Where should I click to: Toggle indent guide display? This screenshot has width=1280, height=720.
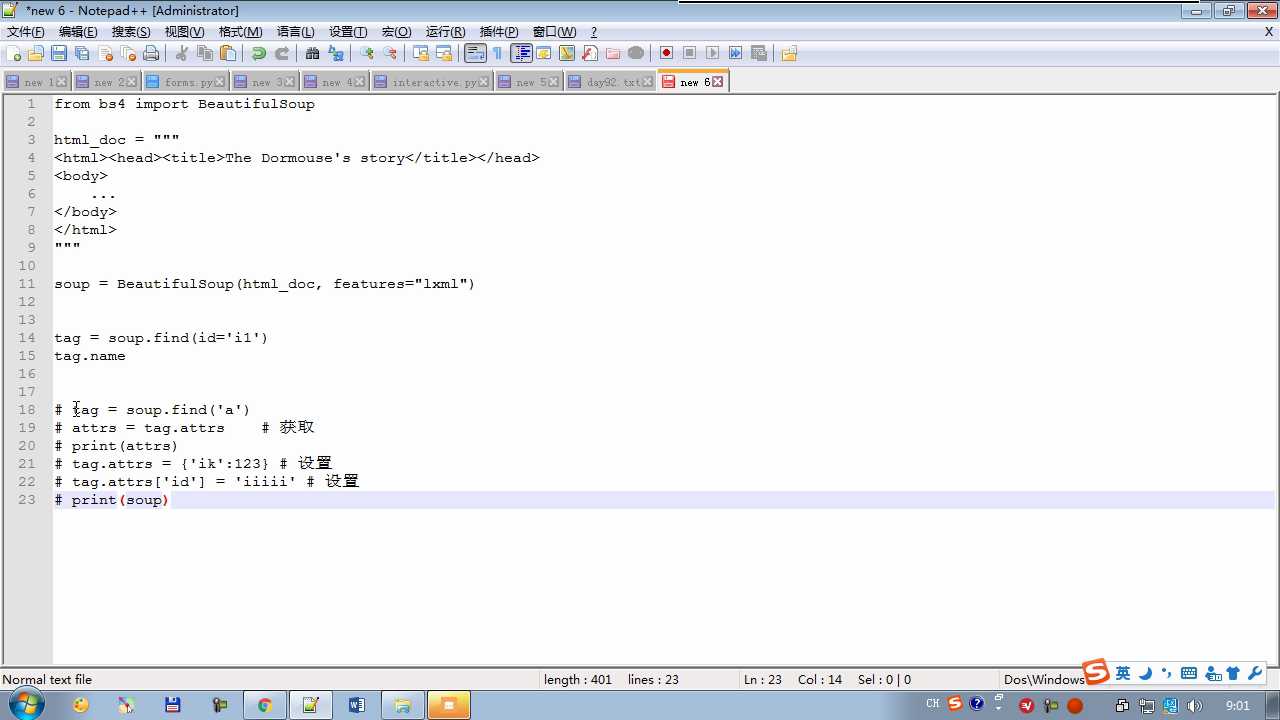click(521, 53)
